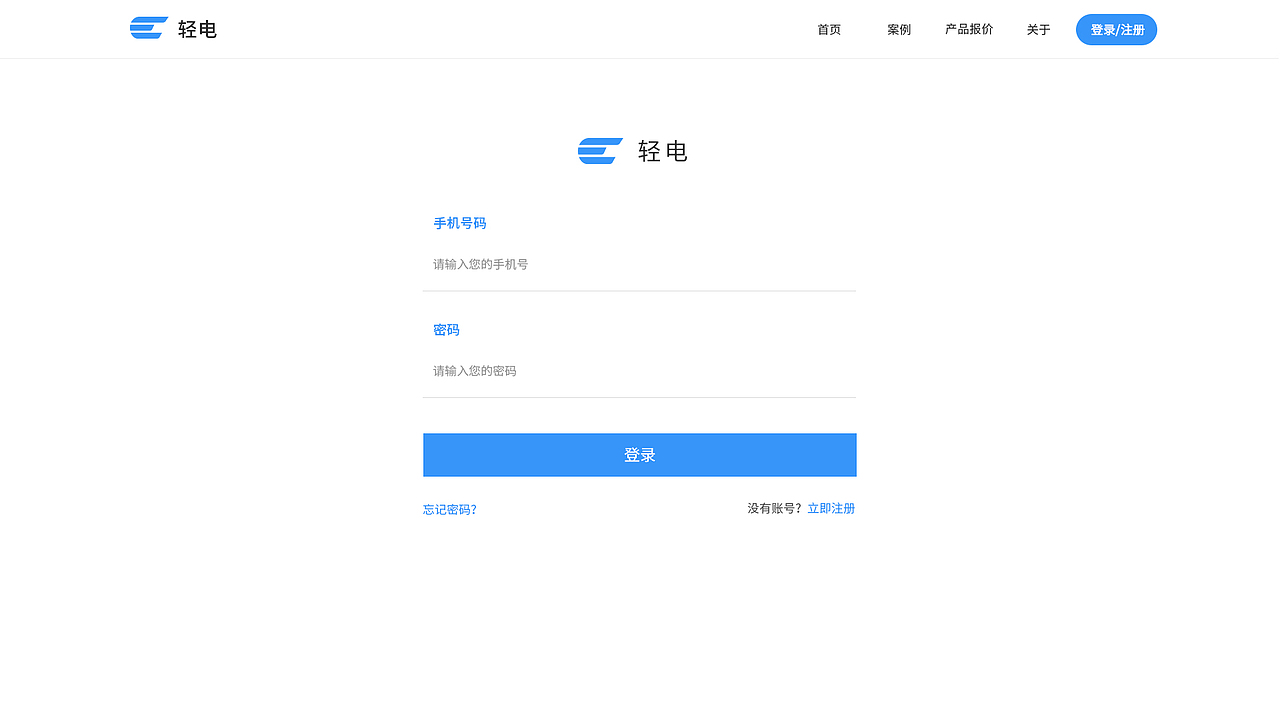Click the 登录/注册 button in the header
The height and width of the screenshot is (720, 1280).
pyautogui.click(x=1116, y=29)
